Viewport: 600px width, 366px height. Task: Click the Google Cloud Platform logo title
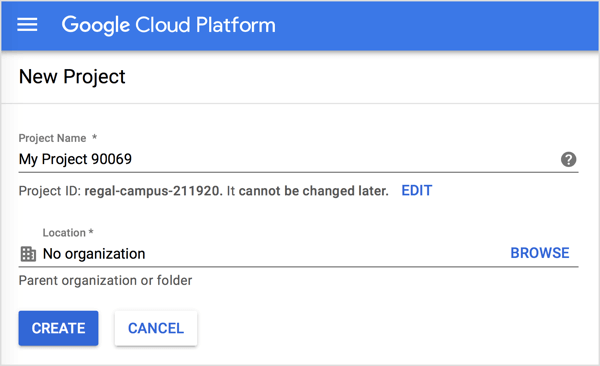point(168,25)
